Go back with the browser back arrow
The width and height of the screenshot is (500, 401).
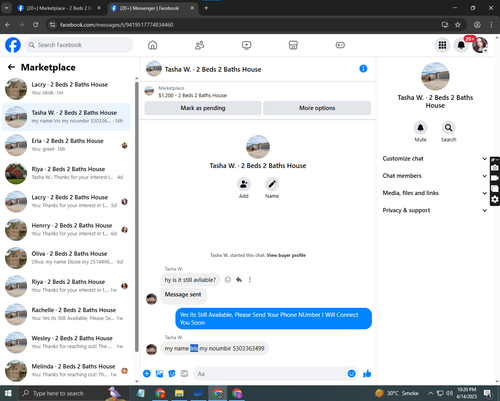pyautogui.click(x=7, y=25)
